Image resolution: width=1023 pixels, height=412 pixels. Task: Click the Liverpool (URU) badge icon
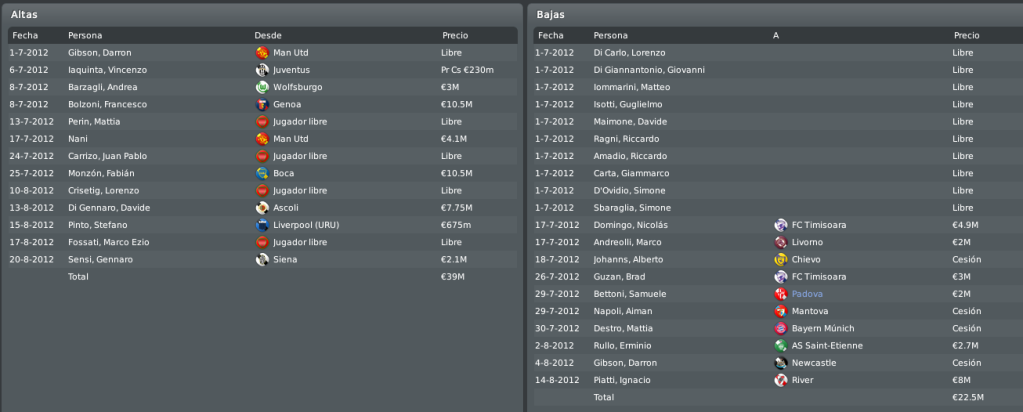click(262, 225)
